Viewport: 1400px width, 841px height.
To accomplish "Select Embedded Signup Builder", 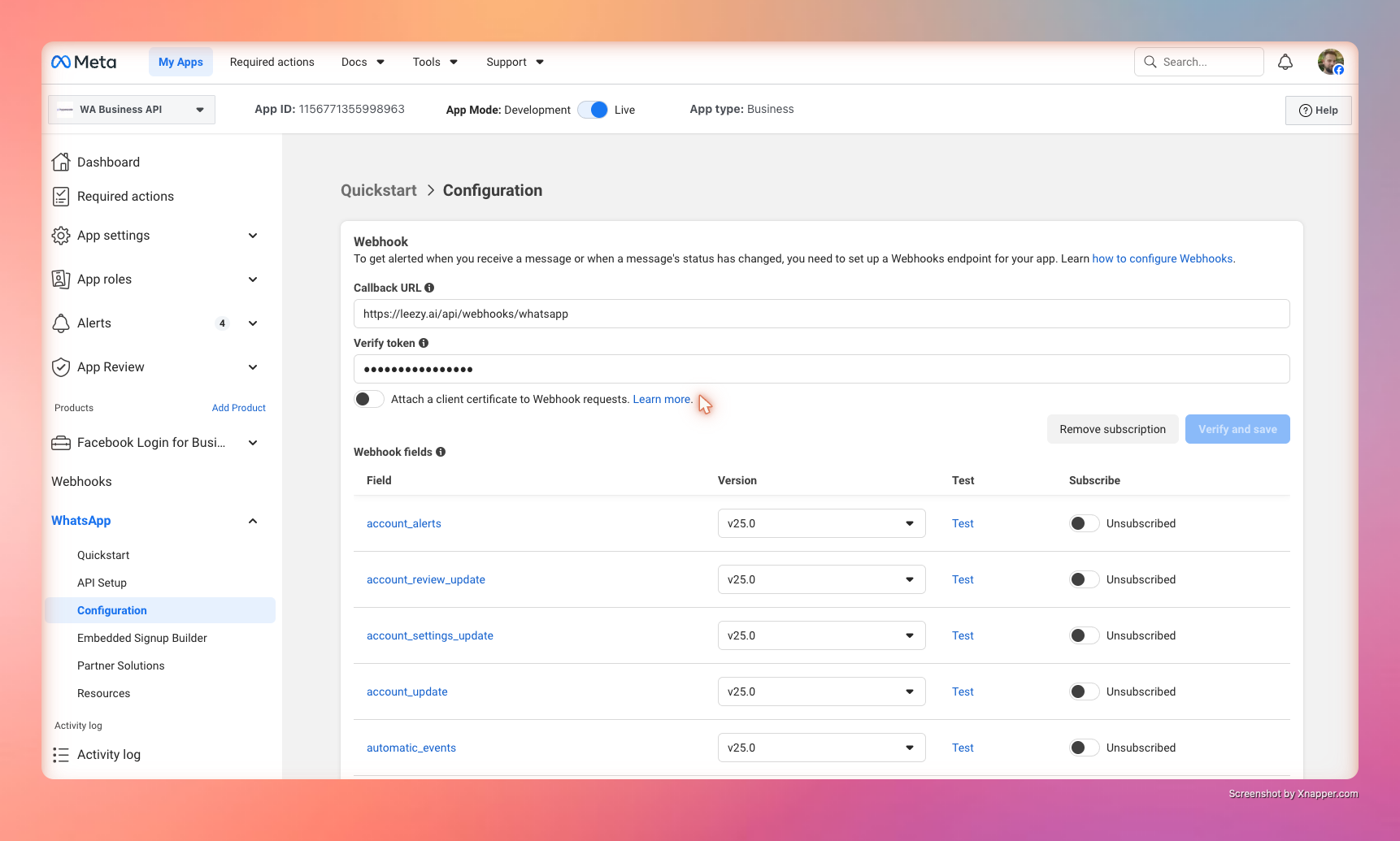I will pyautogui.click(x=142, y=638).
